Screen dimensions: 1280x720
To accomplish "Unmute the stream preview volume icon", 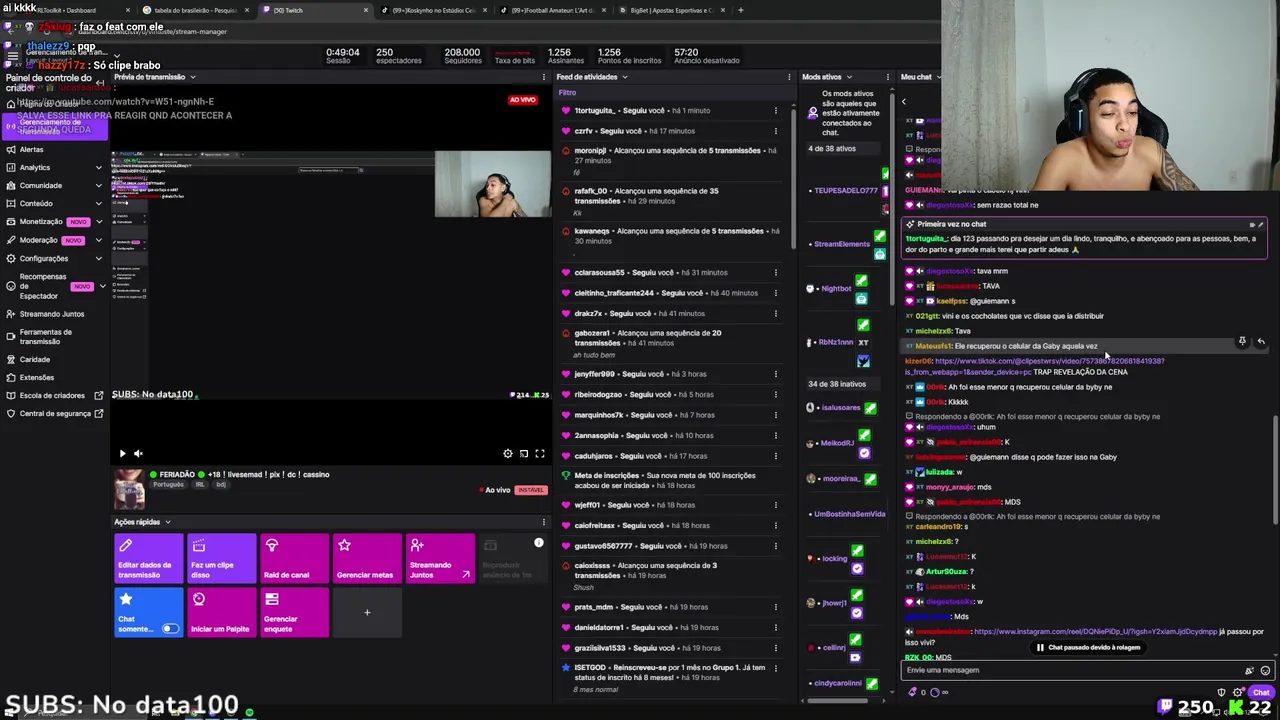I will [138, 454].
